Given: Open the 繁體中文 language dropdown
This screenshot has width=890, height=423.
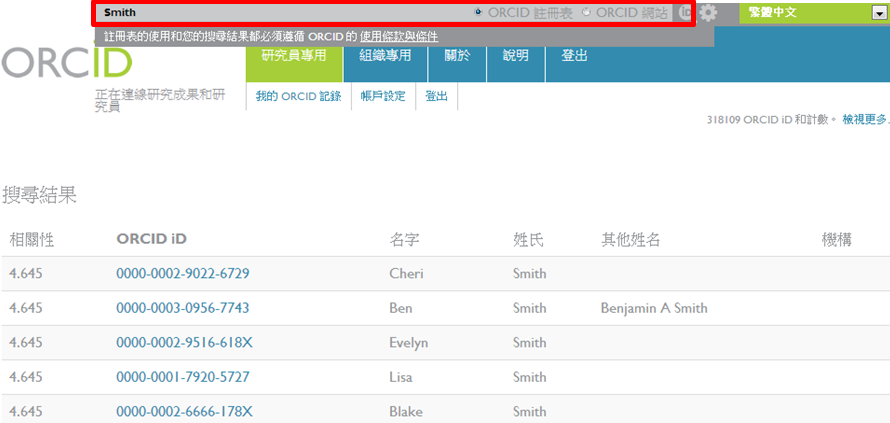Looking at the screenshot, I should tap(814, 13).
